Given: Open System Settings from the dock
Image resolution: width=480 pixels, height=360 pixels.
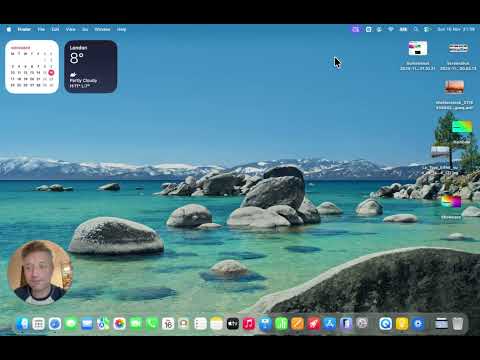Looking at the screenshot, I should tap(362, 324).
